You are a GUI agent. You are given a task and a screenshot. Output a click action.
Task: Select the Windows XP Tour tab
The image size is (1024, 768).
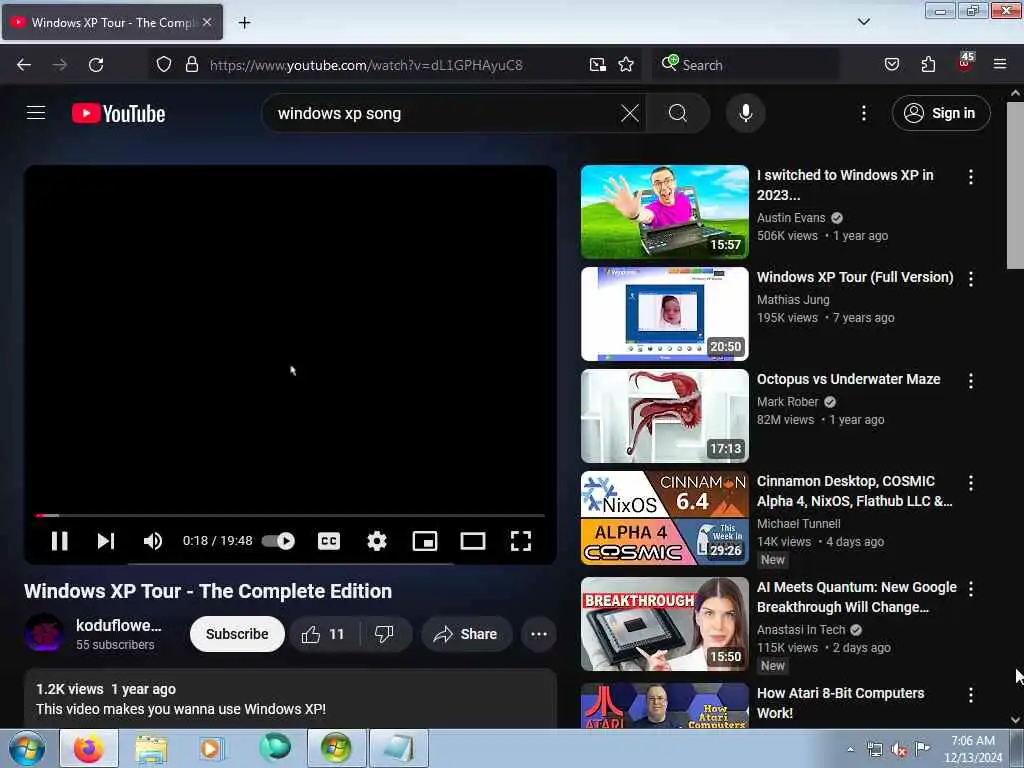pyautogui.click(x=112, y=22)
